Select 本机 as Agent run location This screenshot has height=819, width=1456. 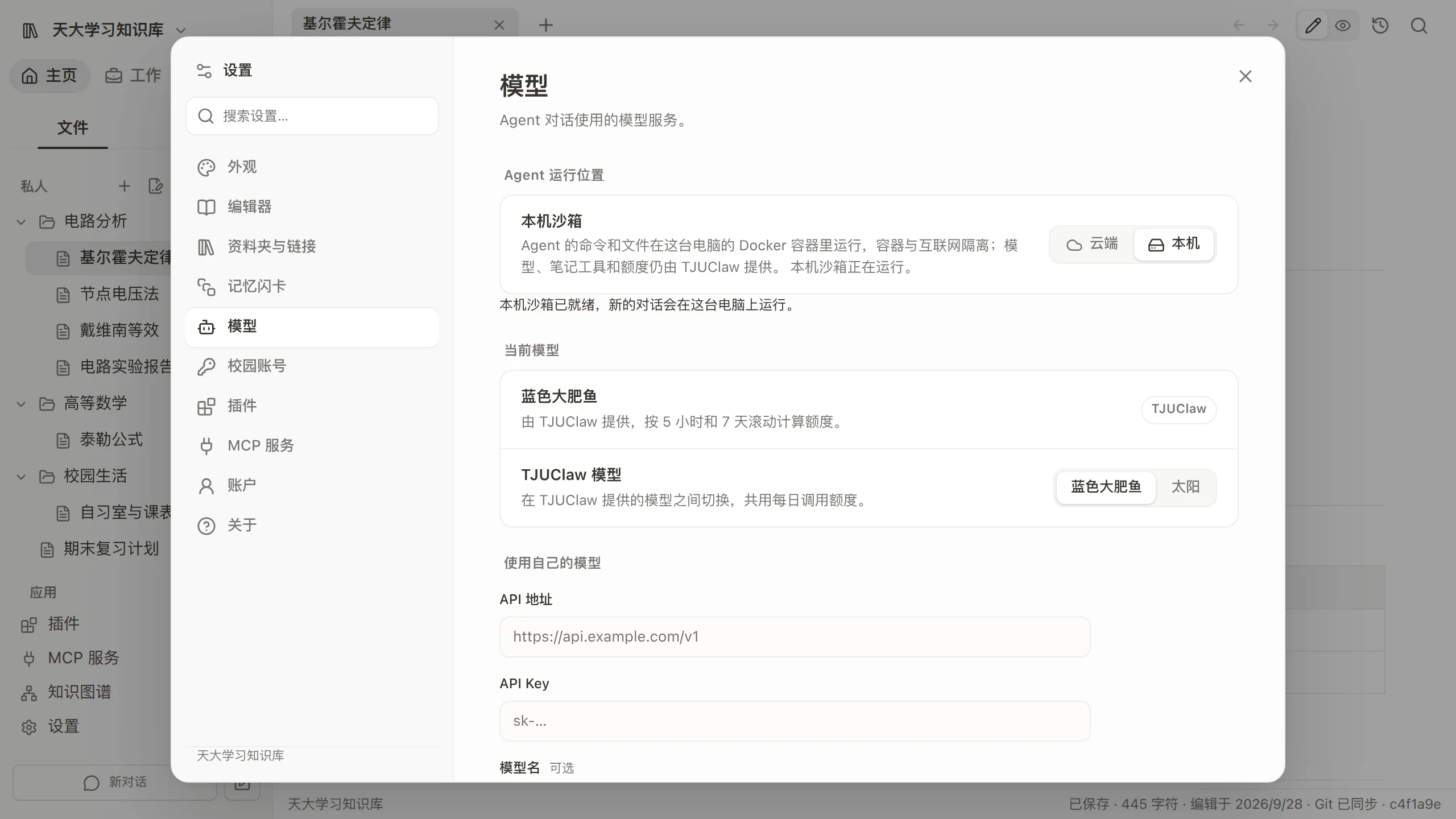click(x=1174, y=244)
